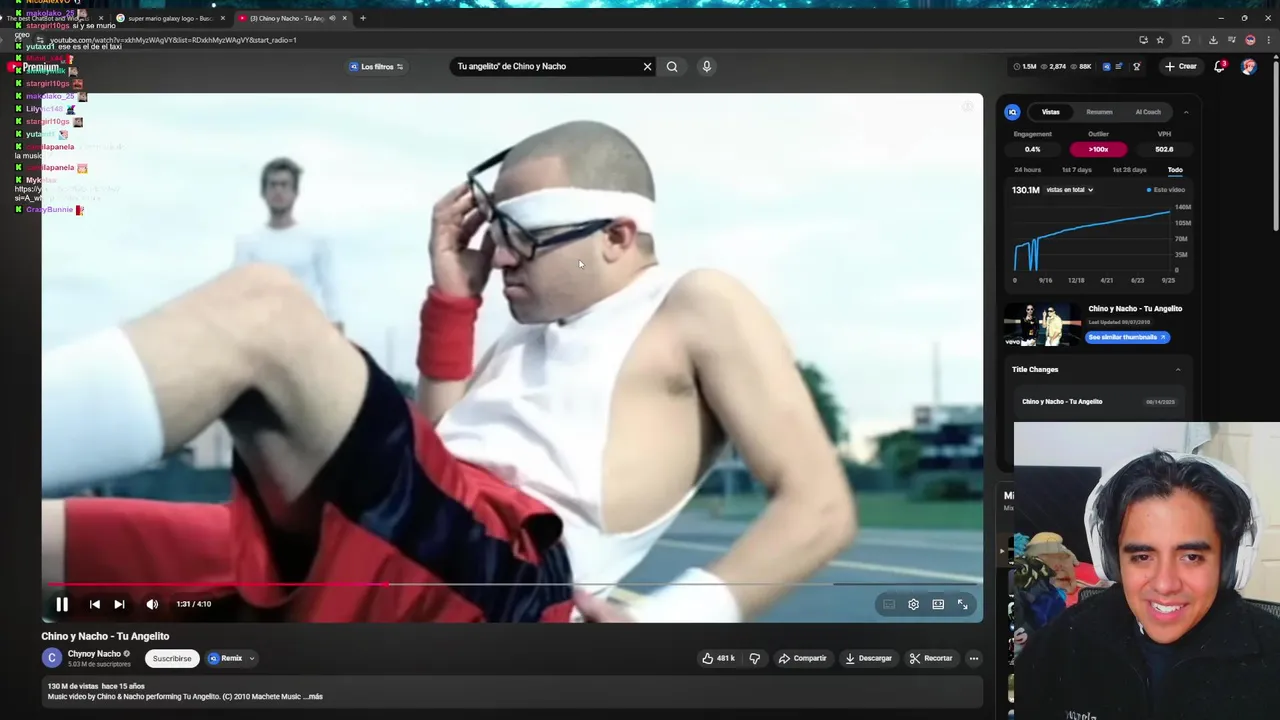The height and width of the screenshot is (720, 1280).
Task: Click the 0.4% Engagement value
Action: click(1032, 149)
